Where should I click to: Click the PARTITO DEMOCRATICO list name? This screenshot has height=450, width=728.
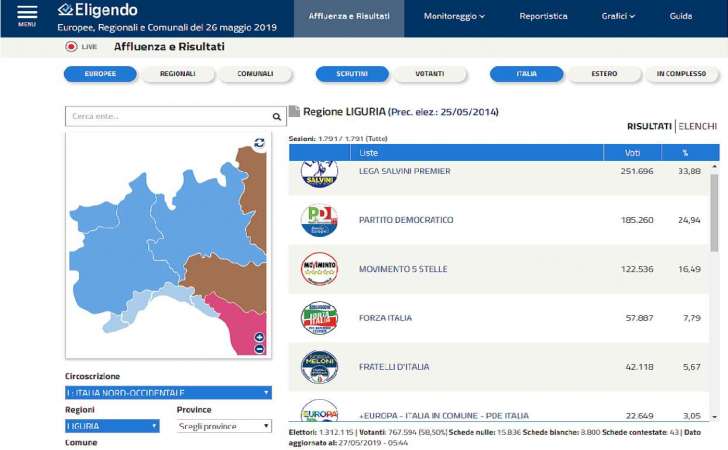click(406, 220)
